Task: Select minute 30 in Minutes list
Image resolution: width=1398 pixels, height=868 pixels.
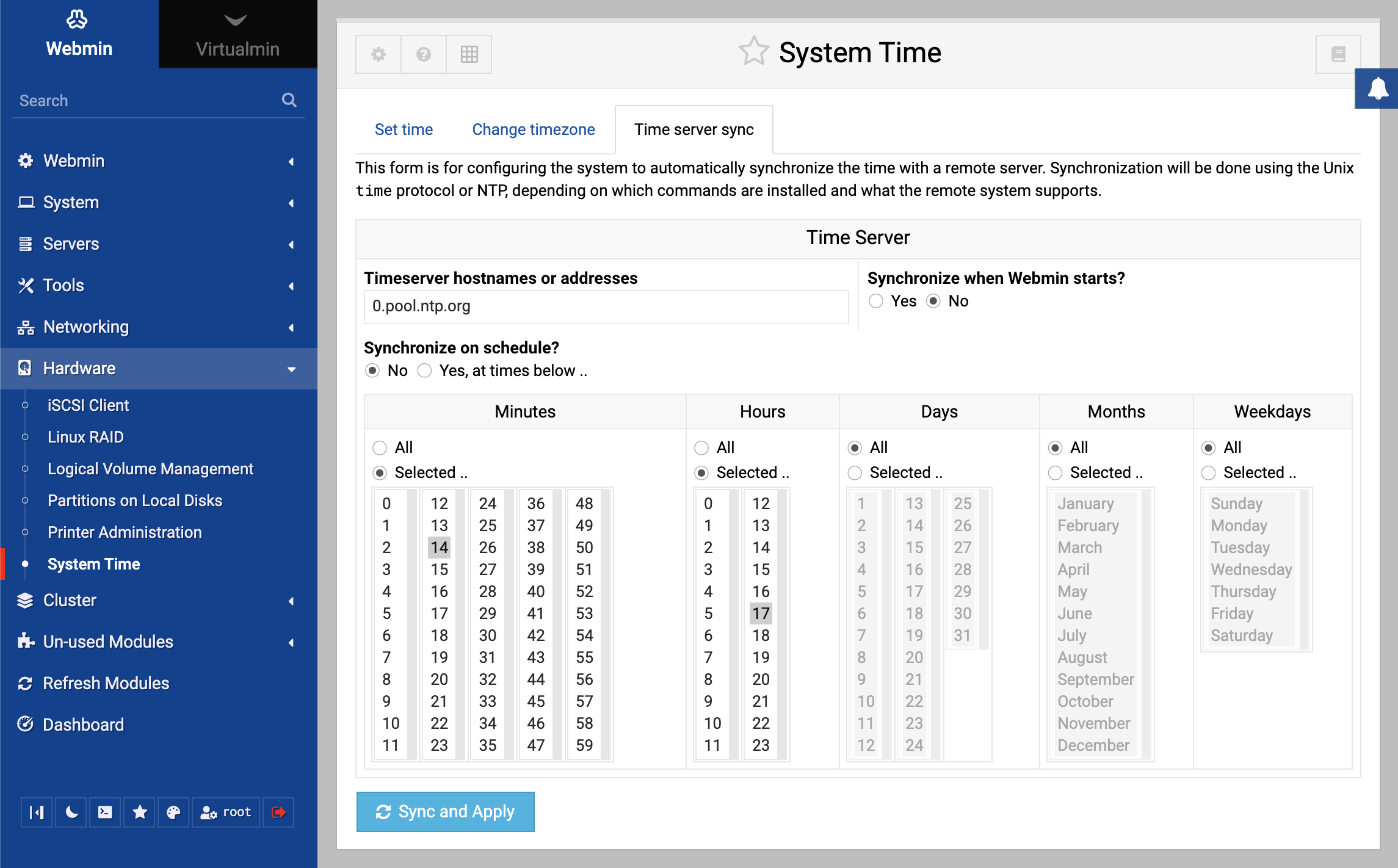Action: (488, 635)
